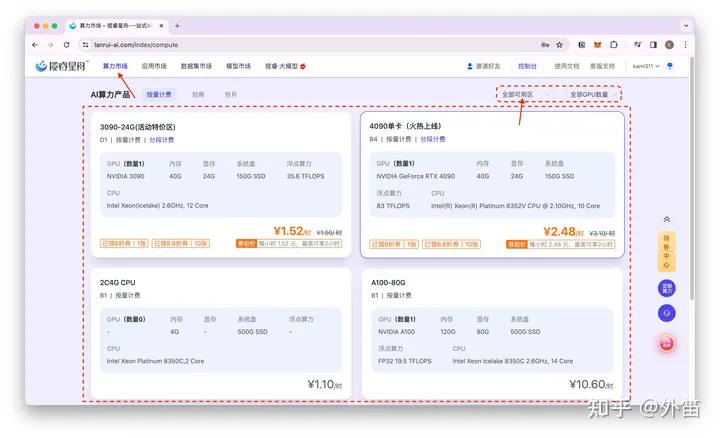Select the 按量计费 billing tab
The image size is (720, 438).
coord(159,95)
